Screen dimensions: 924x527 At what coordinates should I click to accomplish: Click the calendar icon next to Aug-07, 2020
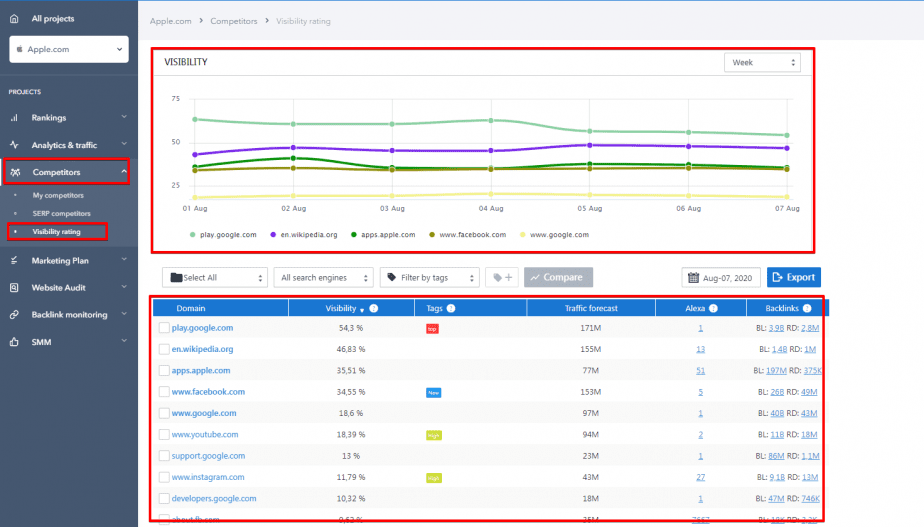point(694,278)
